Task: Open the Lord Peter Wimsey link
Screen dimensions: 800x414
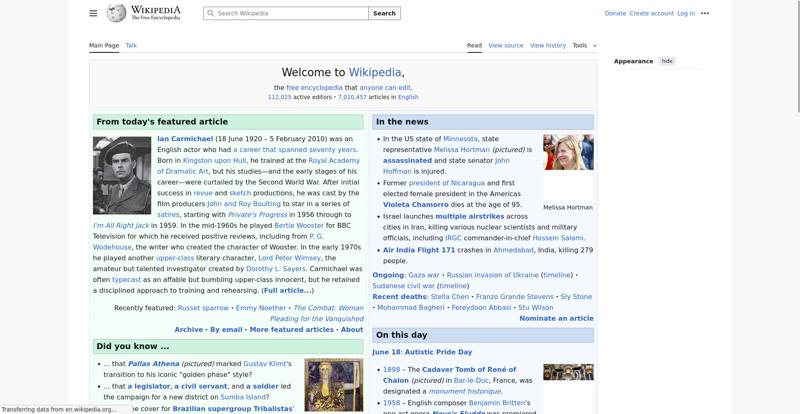Action: point(290,258)
